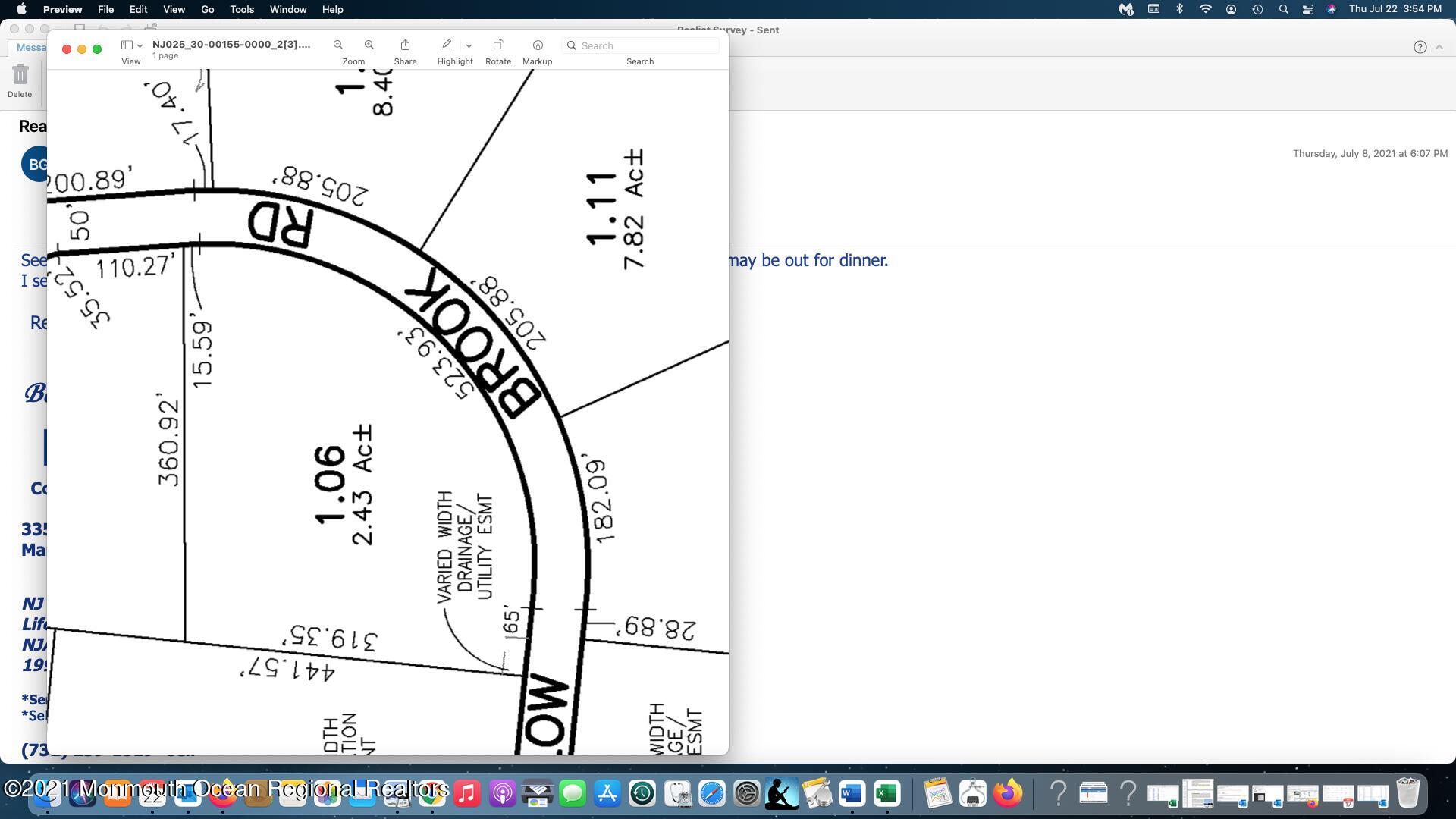Click the menu bar date and time
The height and width of the screenshot is (819, 1456).
[1395, 9]
